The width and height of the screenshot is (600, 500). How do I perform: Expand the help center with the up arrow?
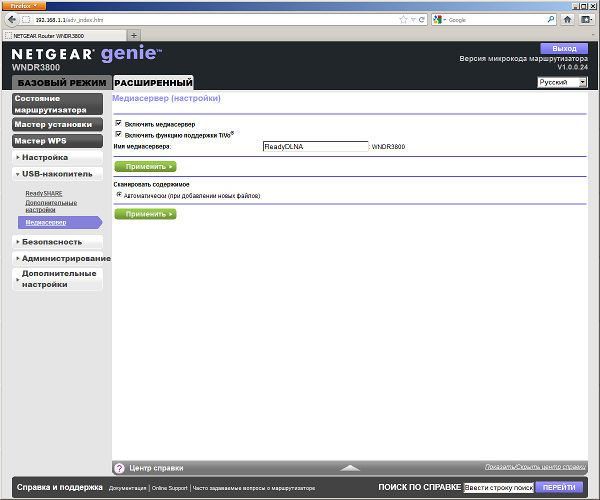point(349,467)
